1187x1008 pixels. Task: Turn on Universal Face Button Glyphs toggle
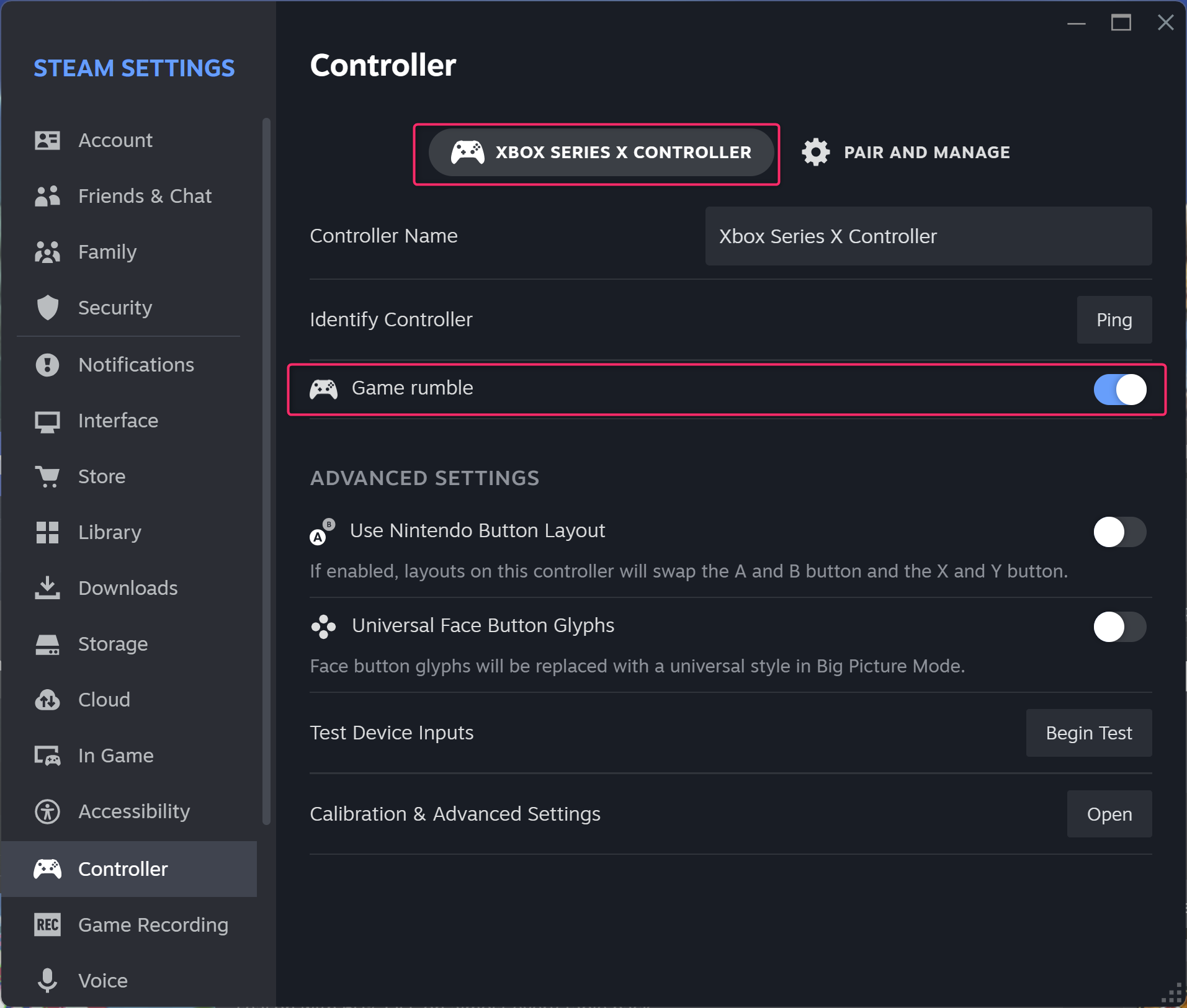point(1119,627)
